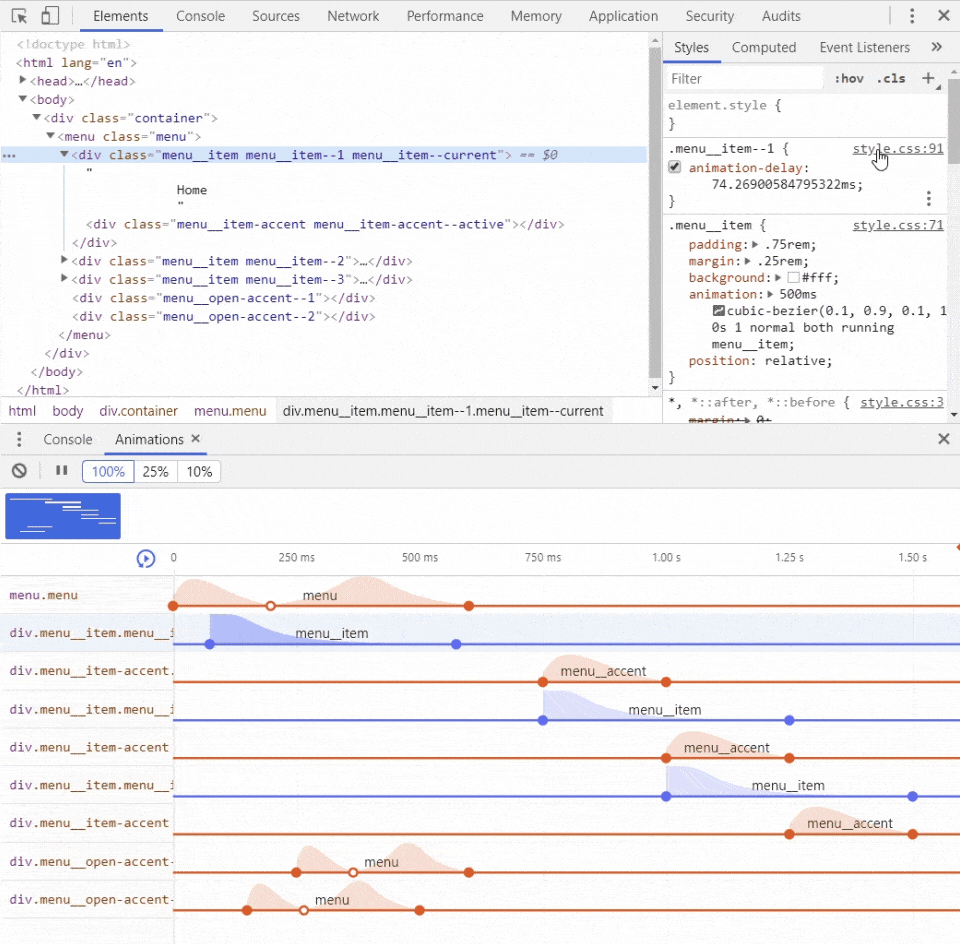Open the Network panel tab
The width and height of the screenshot is (960, 944).
353,16
